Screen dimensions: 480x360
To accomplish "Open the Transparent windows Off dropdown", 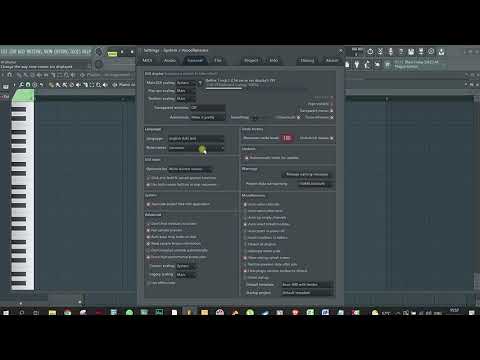I will tap(207, 108).
